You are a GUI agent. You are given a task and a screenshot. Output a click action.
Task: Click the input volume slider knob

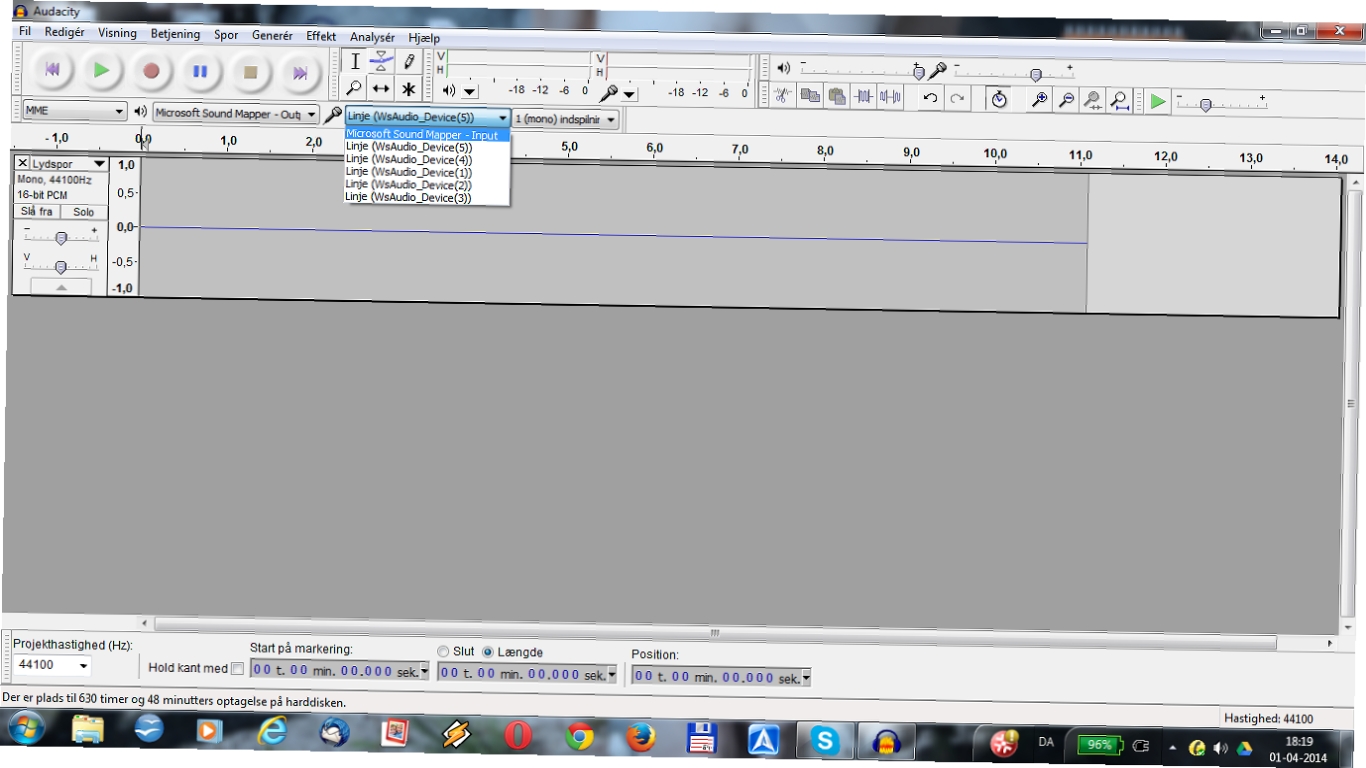point(1036,75)
